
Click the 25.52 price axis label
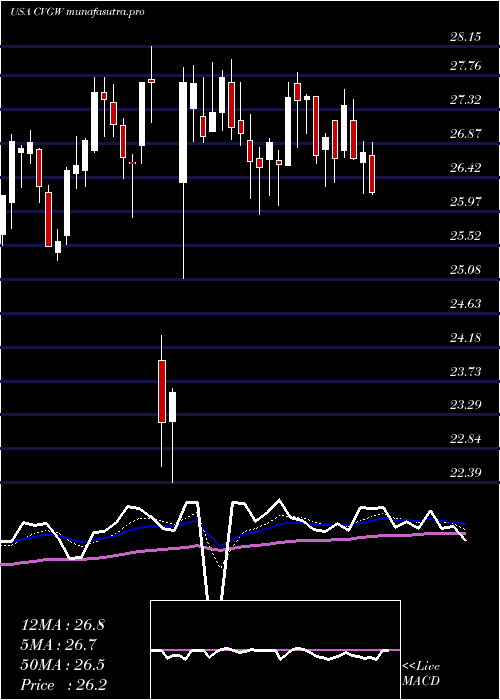tap(465, 236)
